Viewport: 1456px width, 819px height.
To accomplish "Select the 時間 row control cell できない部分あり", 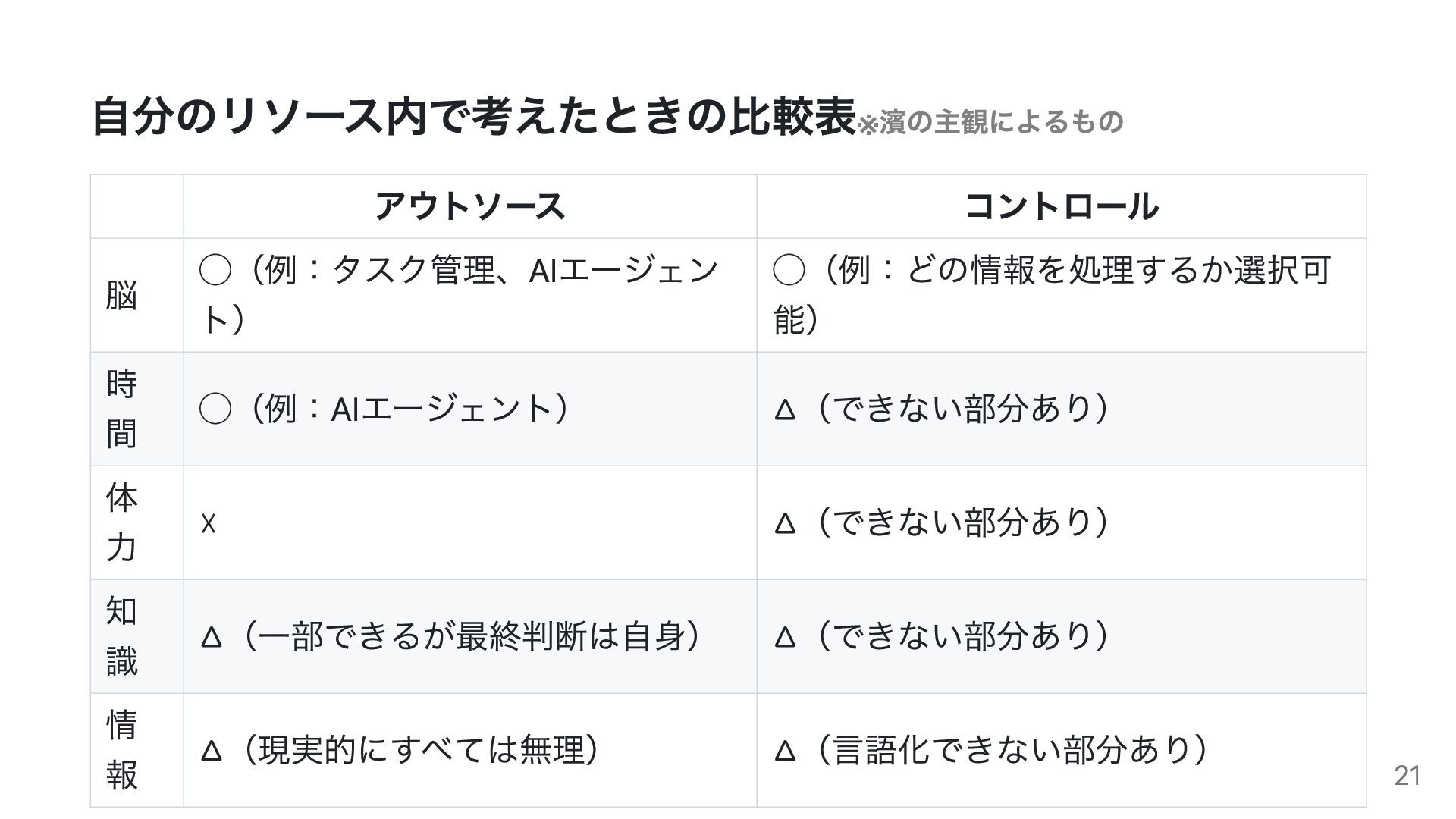I will point(1062,409).
